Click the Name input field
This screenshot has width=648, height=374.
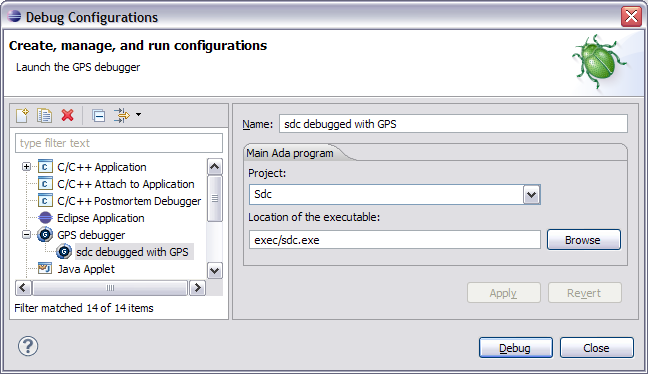(453, 124)
